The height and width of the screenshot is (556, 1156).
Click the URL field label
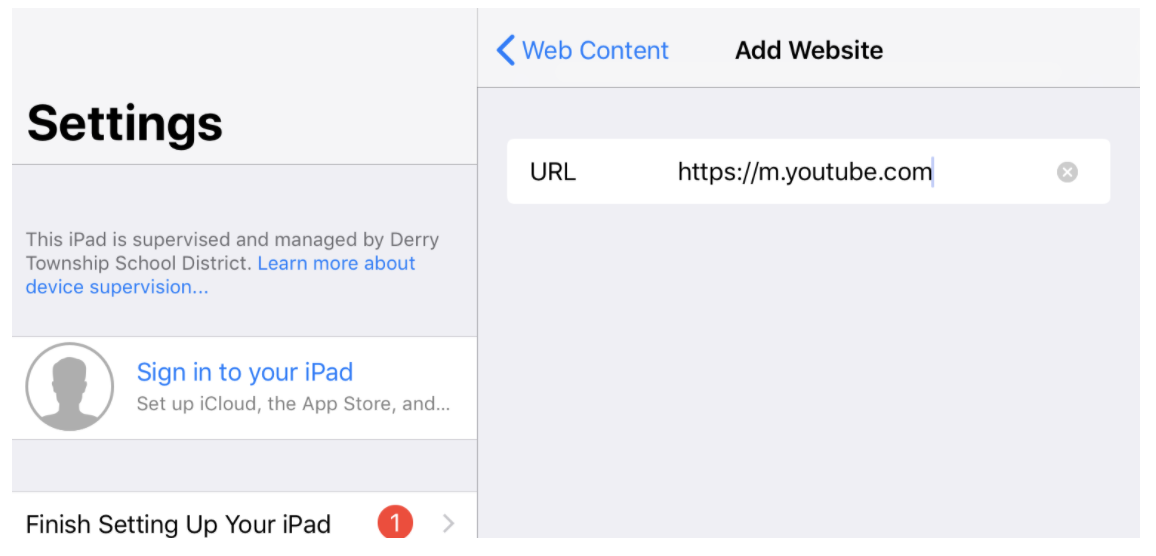(x=552, y=172)
